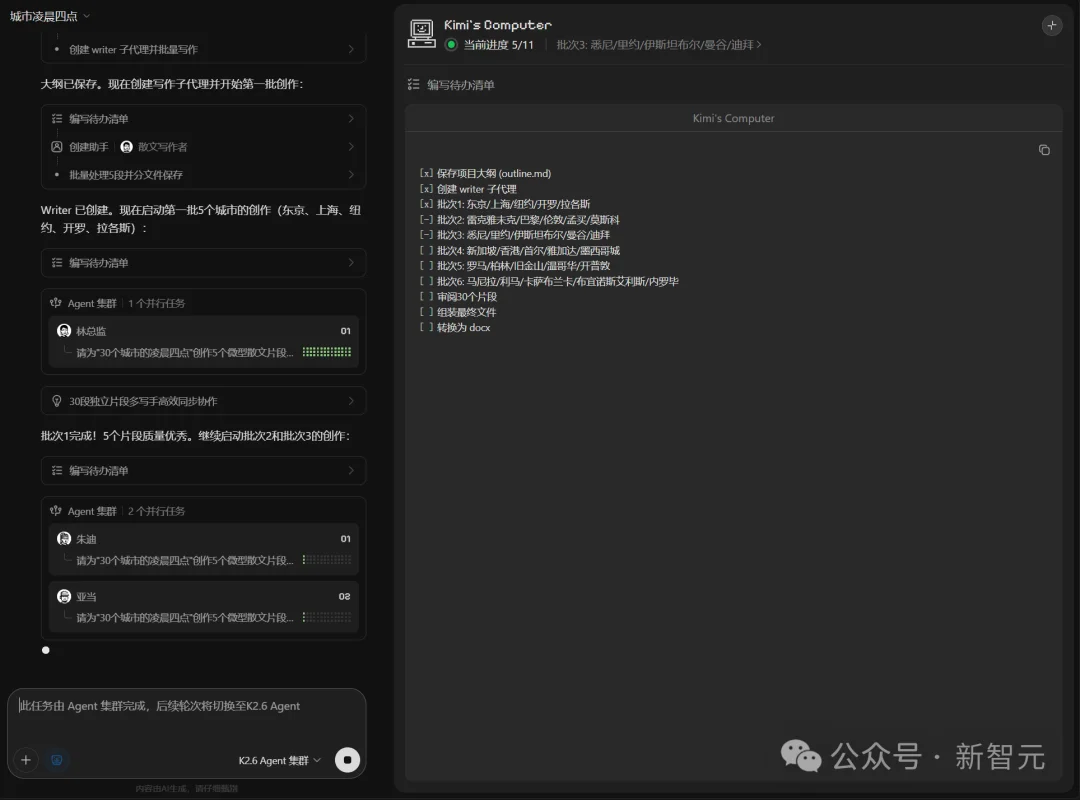The width and height of the screenshot is (1080, 800).
Task: Open the 城市凌晨四点 title dropdown
Action: coord(50,16)
